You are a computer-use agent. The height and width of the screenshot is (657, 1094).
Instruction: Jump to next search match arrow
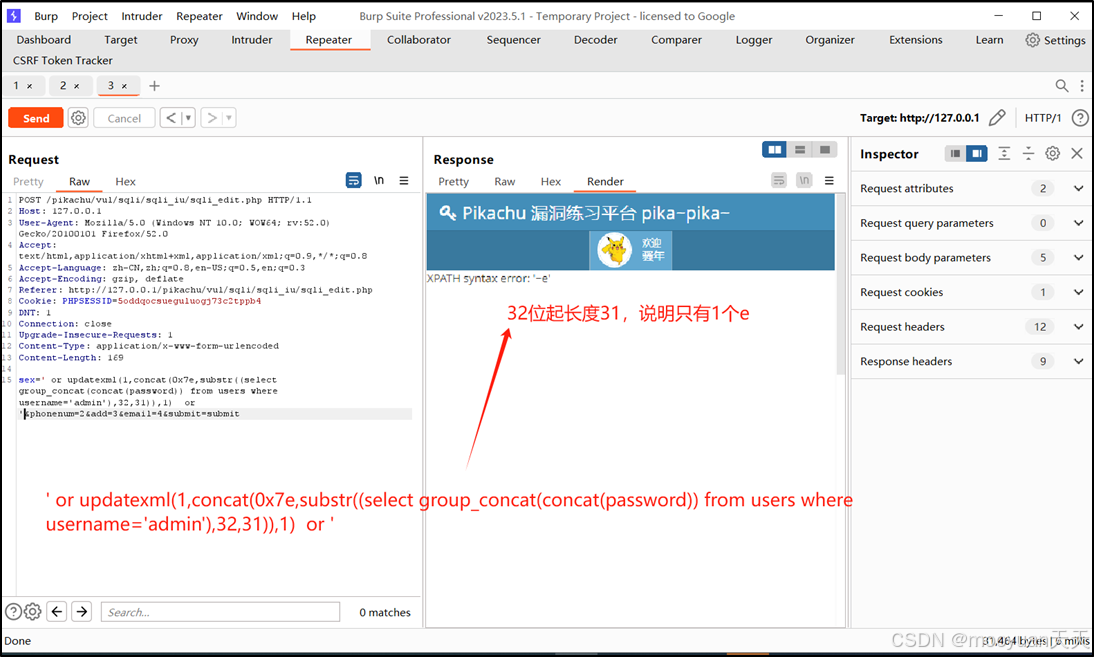click(x=82, y=612)
